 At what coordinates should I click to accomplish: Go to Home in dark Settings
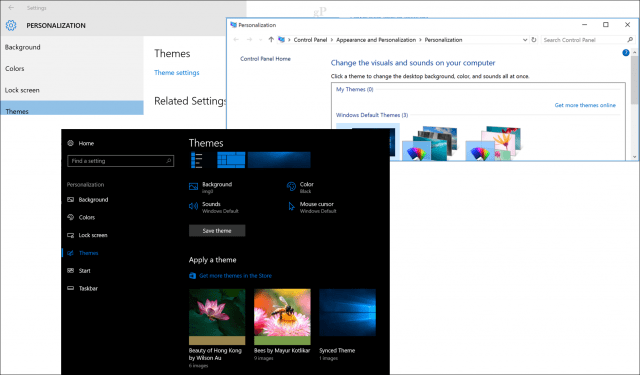[80, 143]
